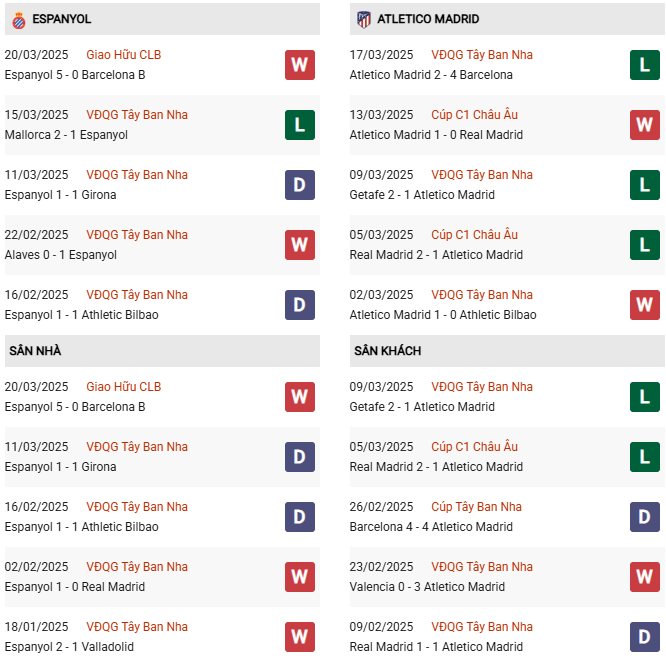
Task: Click L badge for Mallorca 2-1 Espanyol
Action: click(300, 125)
